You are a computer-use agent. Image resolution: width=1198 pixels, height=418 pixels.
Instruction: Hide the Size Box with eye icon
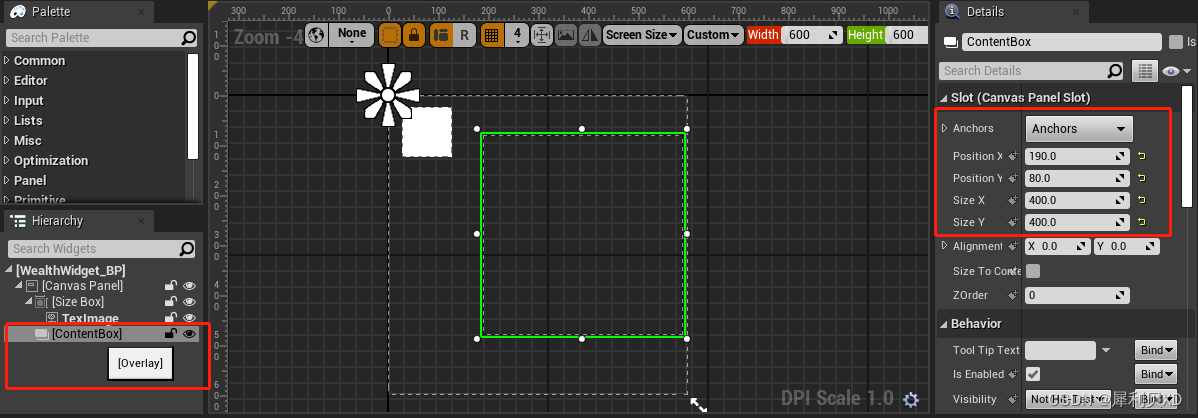pyautogui.click(x=189, y=302)
